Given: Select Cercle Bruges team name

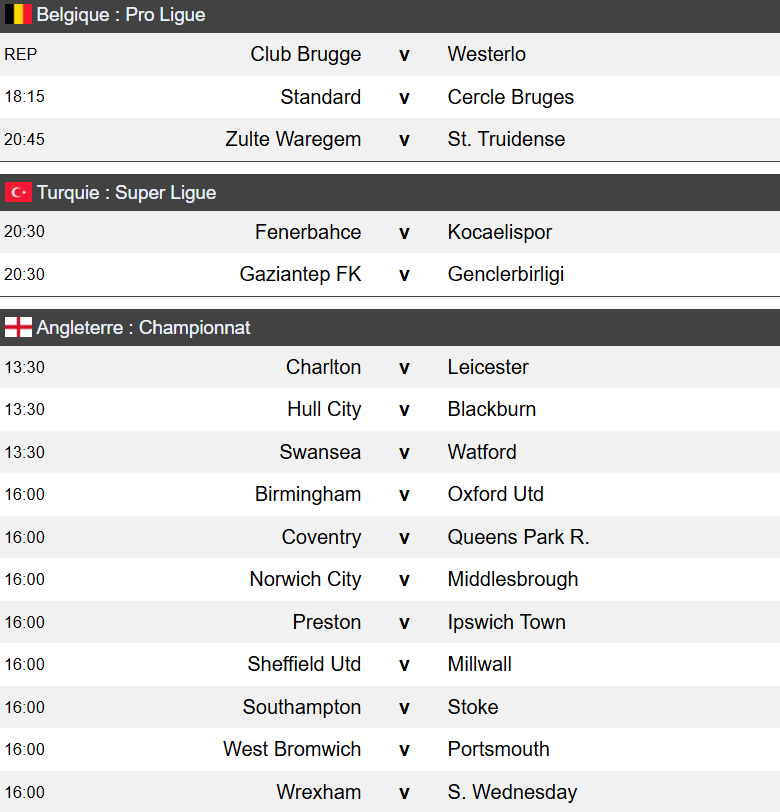Looking at the screenshot, I should [510, 97].
